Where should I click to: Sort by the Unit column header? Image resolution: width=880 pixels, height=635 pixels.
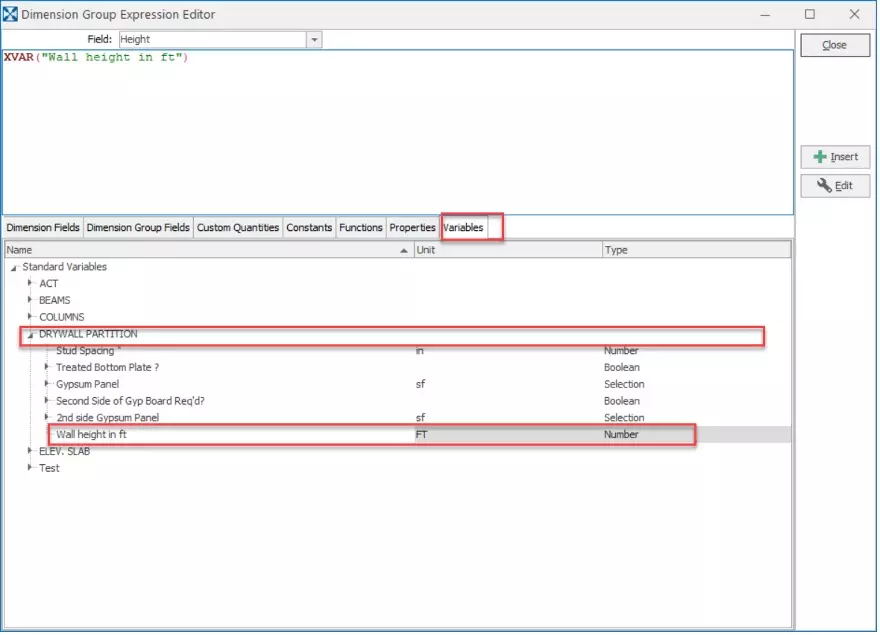point(508,250)
